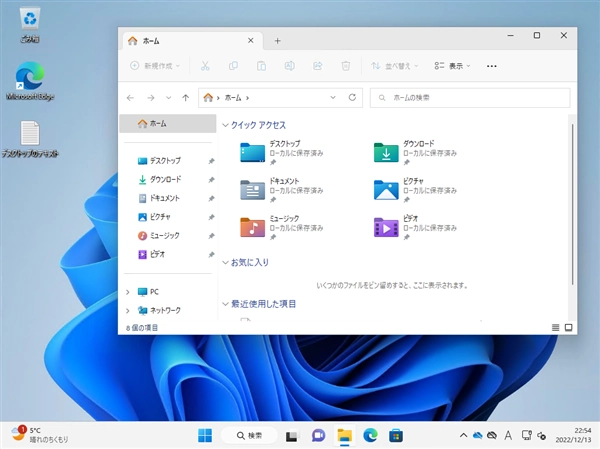The width and height of the screenshot is (600, 449).
Task: Select the Microsoft Edge desktop shortcut
Action: pos(30,81)
